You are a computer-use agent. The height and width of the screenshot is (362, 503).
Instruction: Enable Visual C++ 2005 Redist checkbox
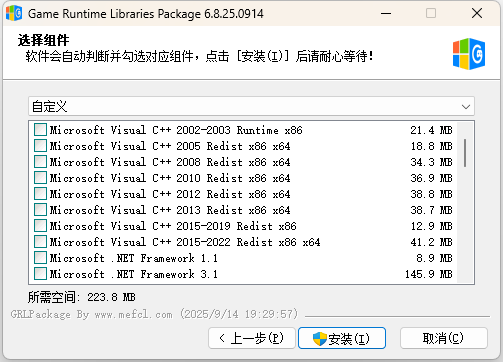40,145
